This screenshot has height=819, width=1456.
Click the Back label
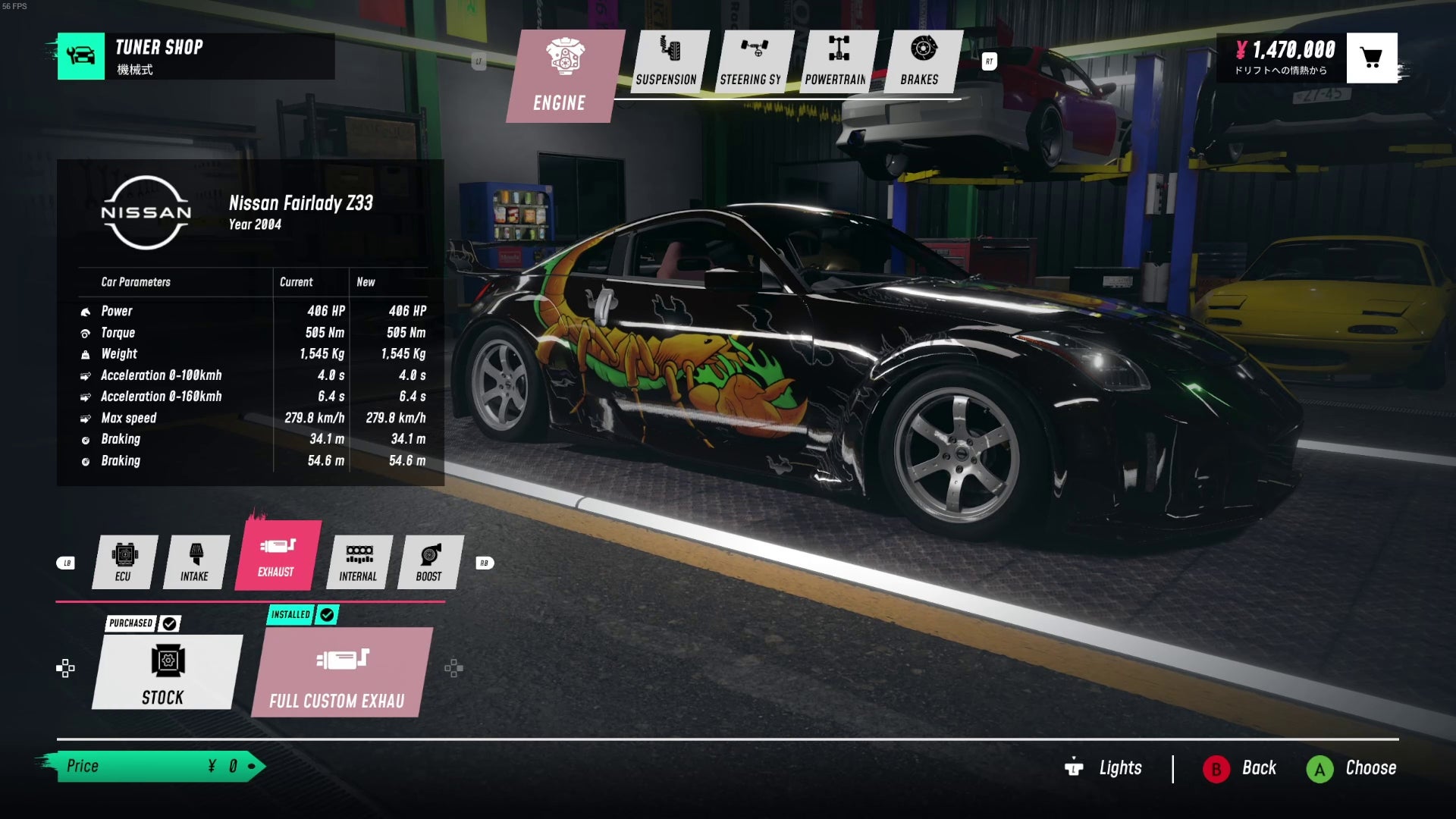click(1259, 767)
